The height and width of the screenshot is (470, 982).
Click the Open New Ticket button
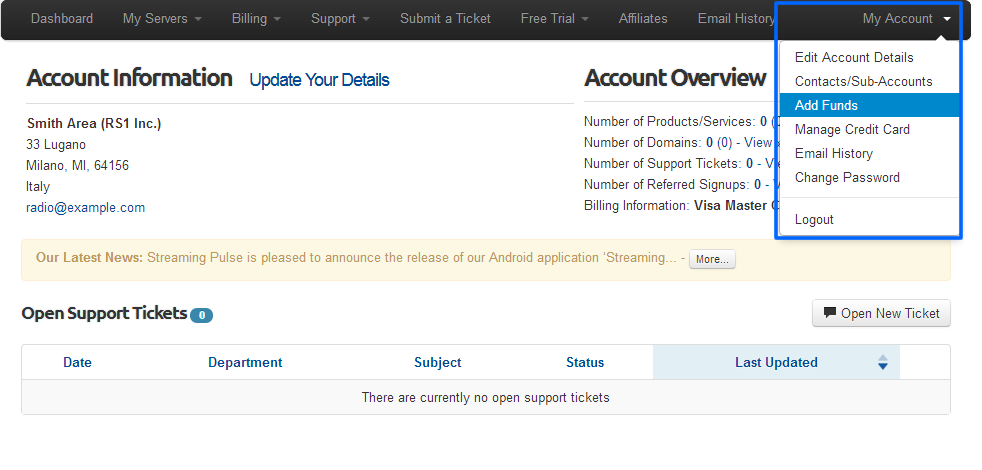click(881, 313)
